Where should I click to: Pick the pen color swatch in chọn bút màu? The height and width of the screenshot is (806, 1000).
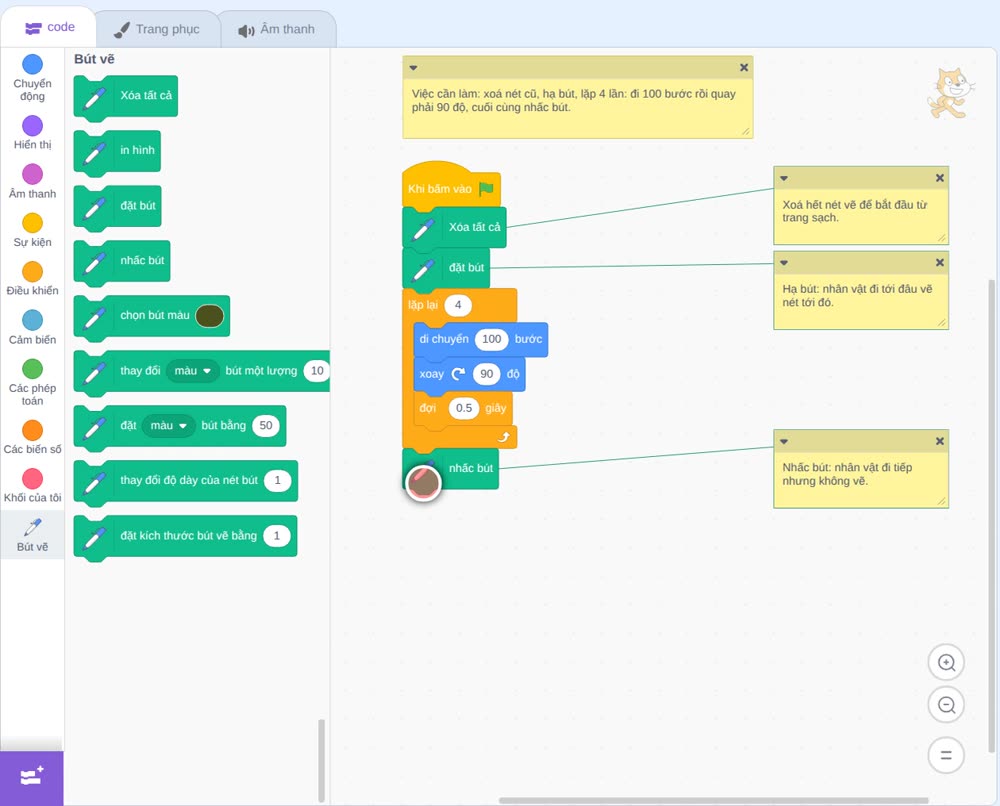coord(209,316)
